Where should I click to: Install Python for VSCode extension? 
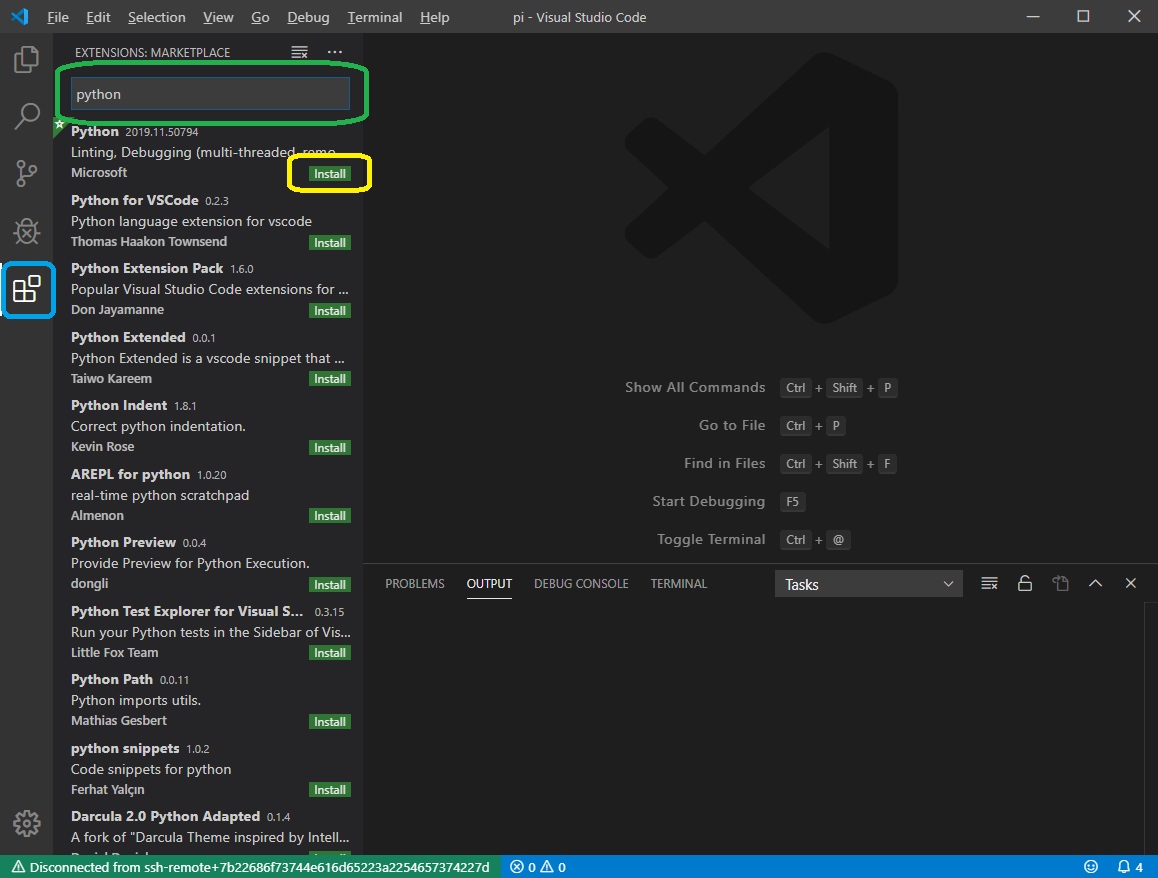pyautogui.click(x=329, y=243)
